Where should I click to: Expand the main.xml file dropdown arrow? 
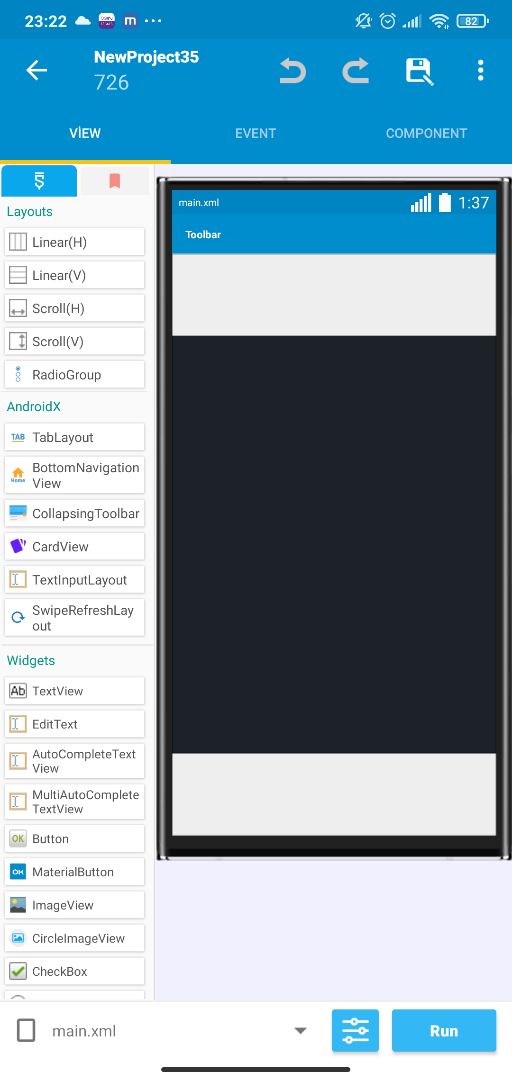(x=300, y=1031)
